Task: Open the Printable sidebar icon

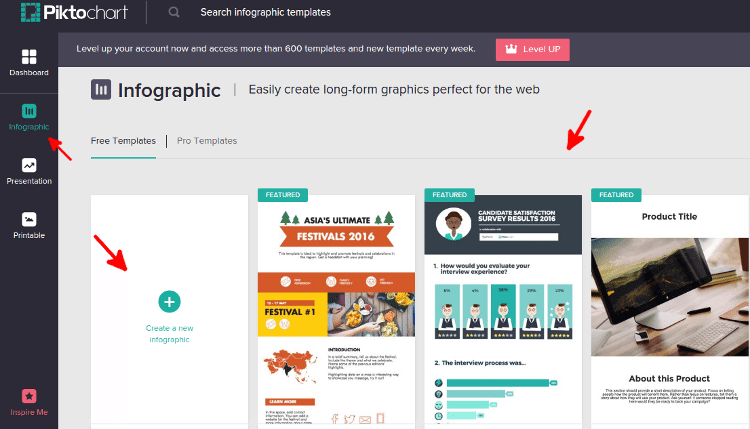Action: [29, 220]
